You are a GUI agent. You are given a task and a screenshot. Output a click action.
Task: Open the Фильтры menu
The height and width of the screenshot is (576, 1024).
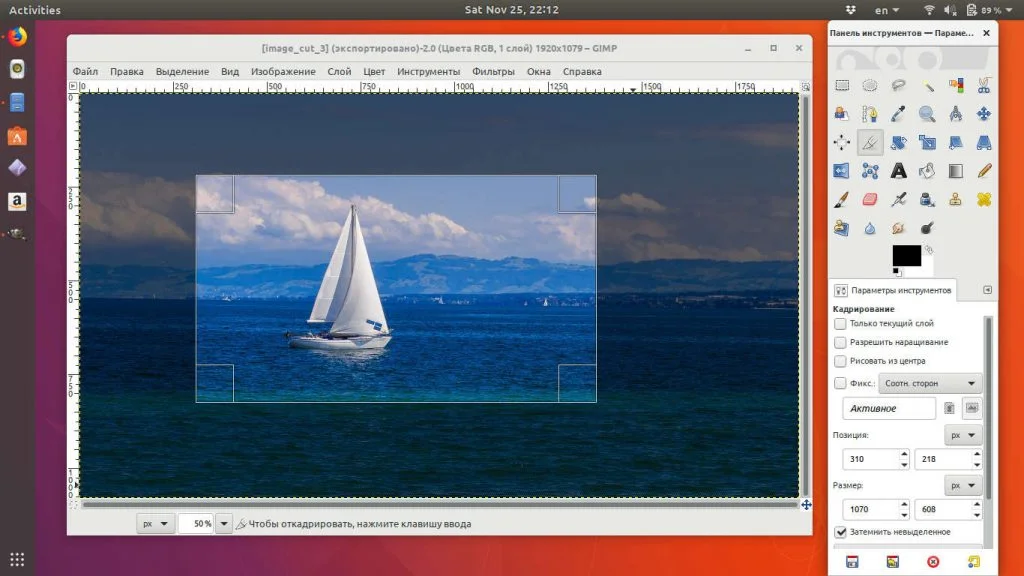click(494, 72)
